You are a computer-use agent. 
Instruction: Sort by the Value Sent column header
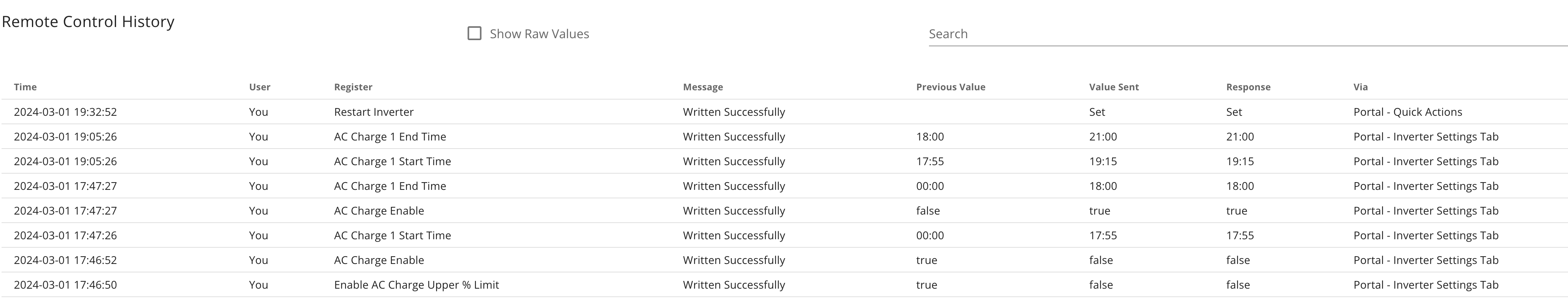tap(1114, 87)
